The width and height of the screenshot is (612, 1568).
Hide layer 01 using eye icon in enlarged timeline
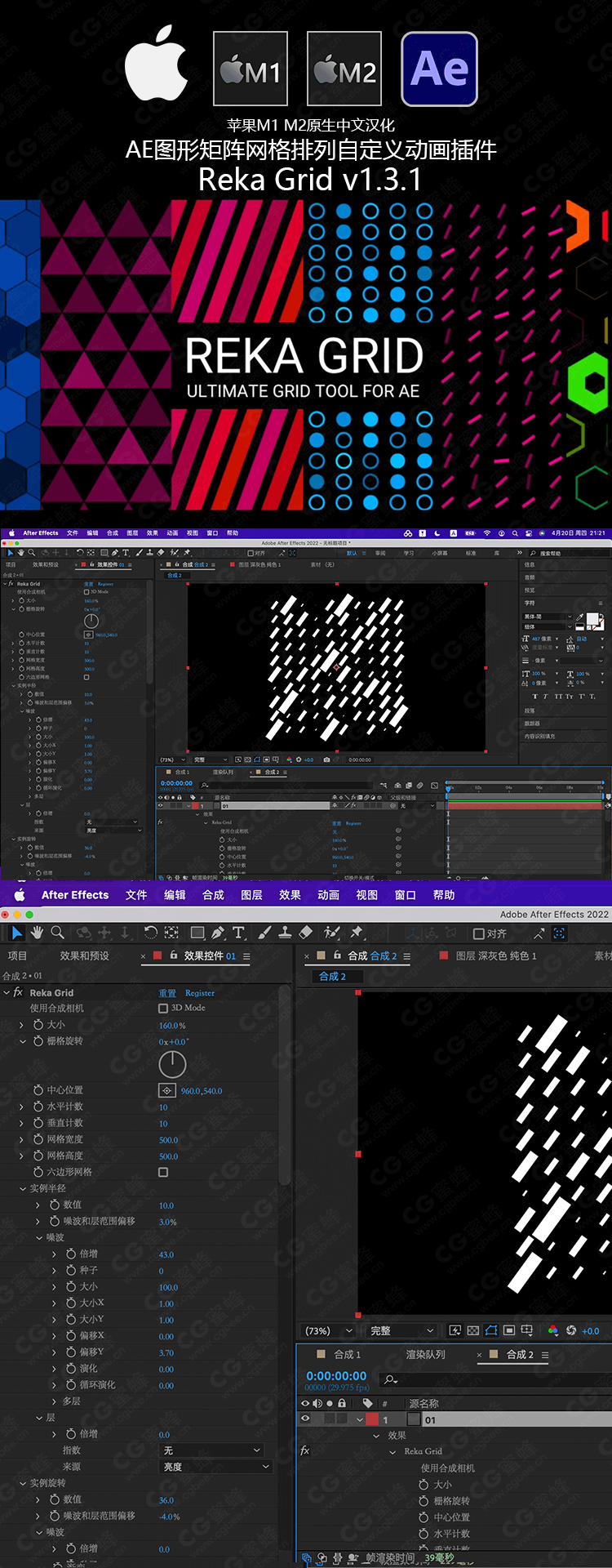305,1419
